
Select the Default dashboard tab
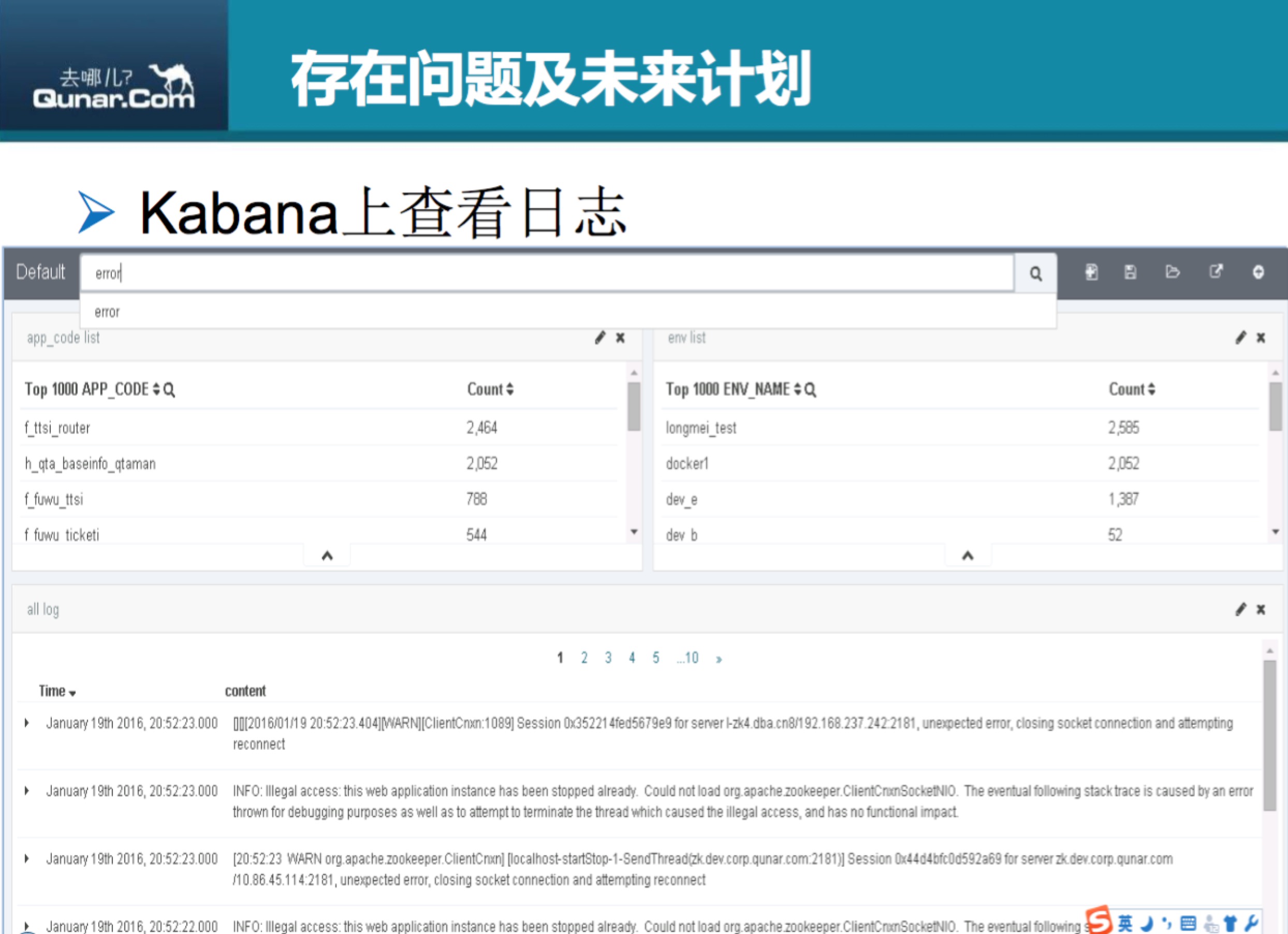coord(40,271)
